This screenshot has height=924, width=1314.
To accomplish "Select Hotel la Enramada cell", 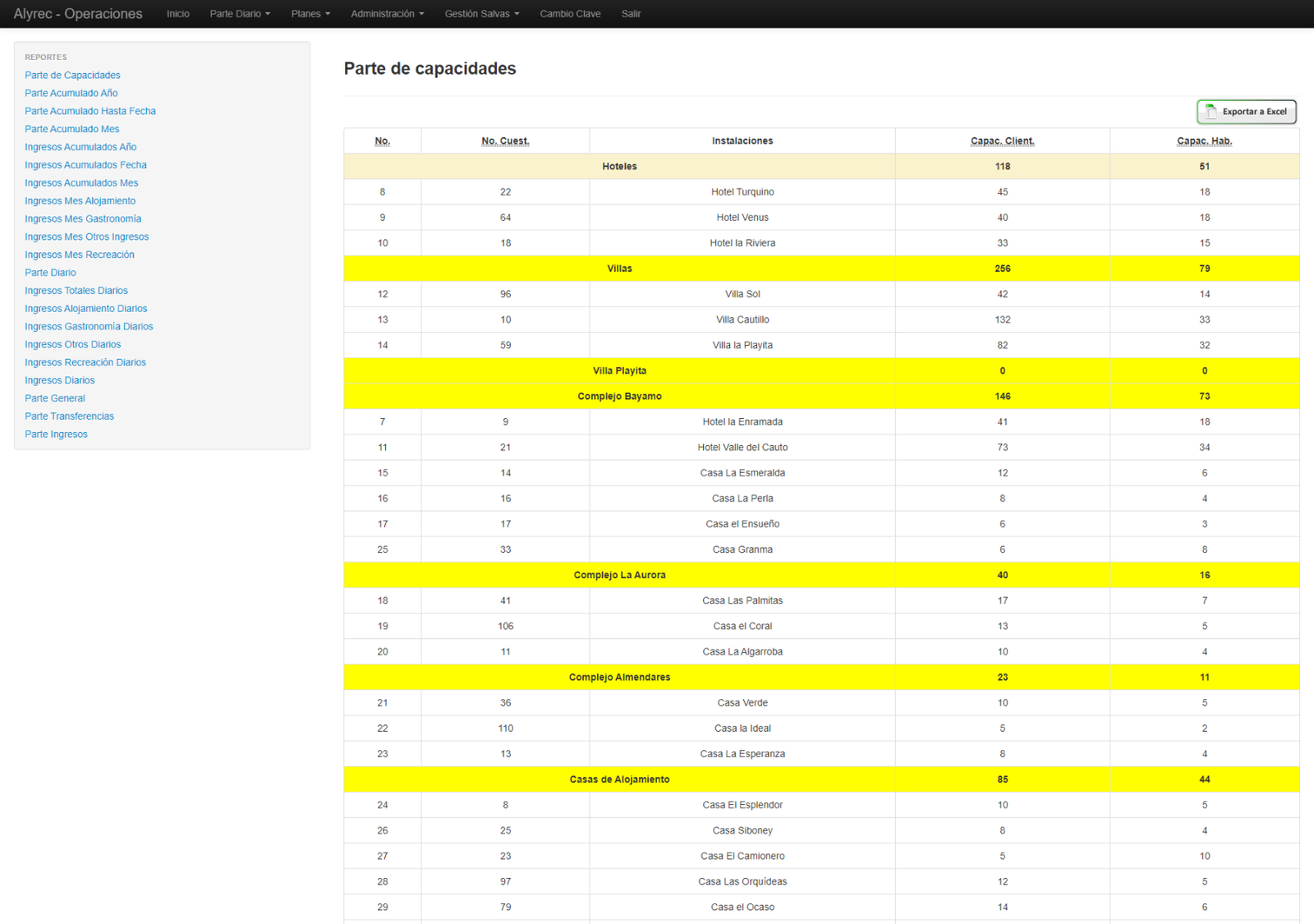I will click(x=742, y=422).
